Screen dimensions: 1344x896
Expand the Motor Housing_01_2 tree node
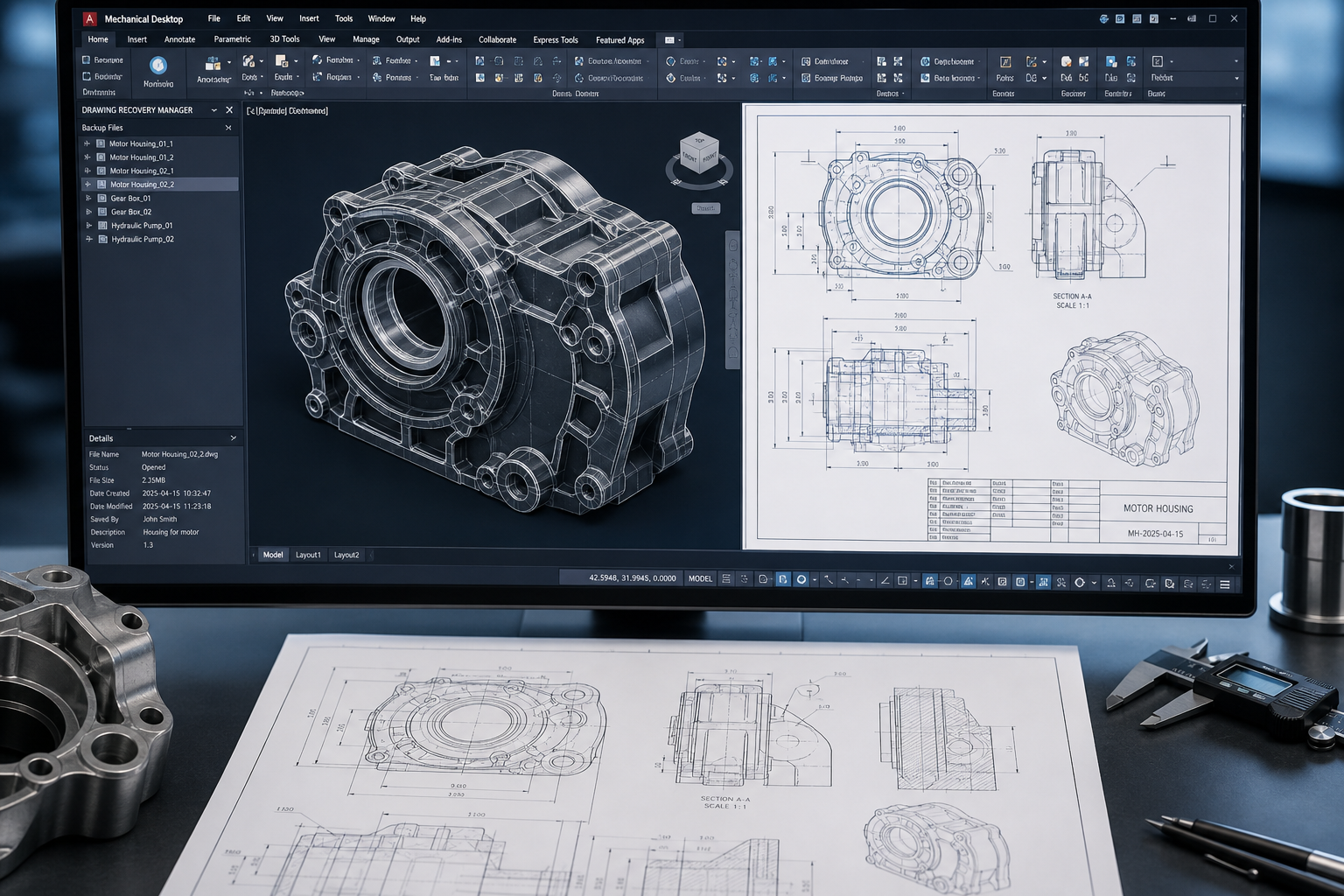[x=87, y=157]
